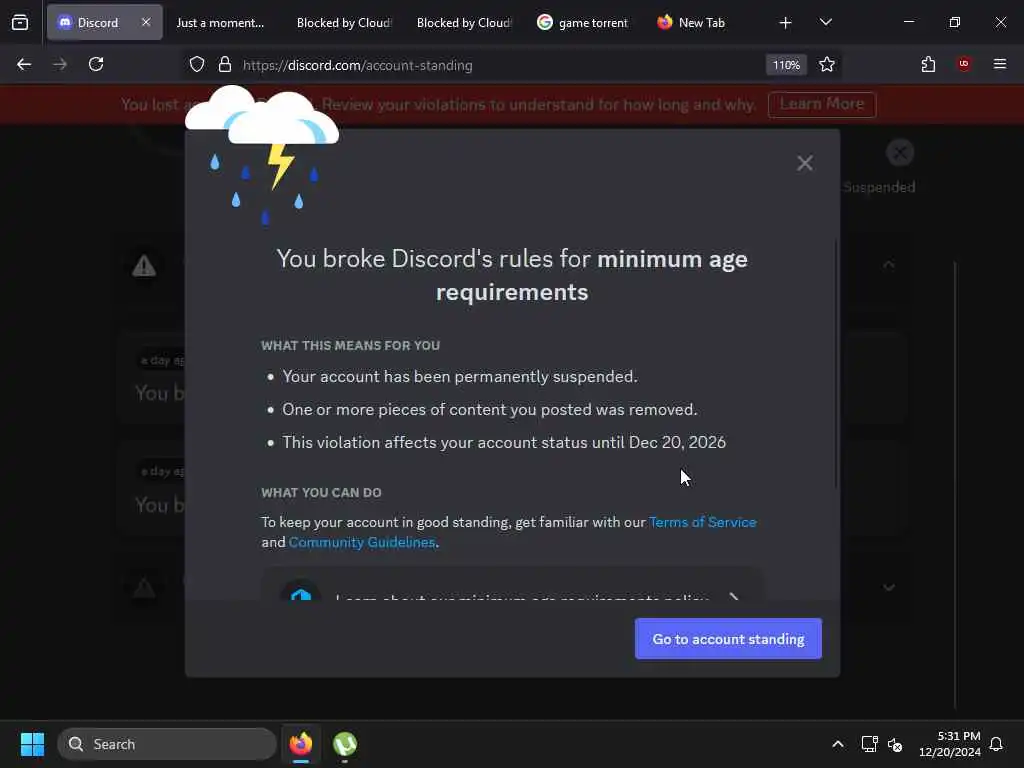
Task: Switch to second Blocked by Cloudflare tab
Action: (464, 22)
